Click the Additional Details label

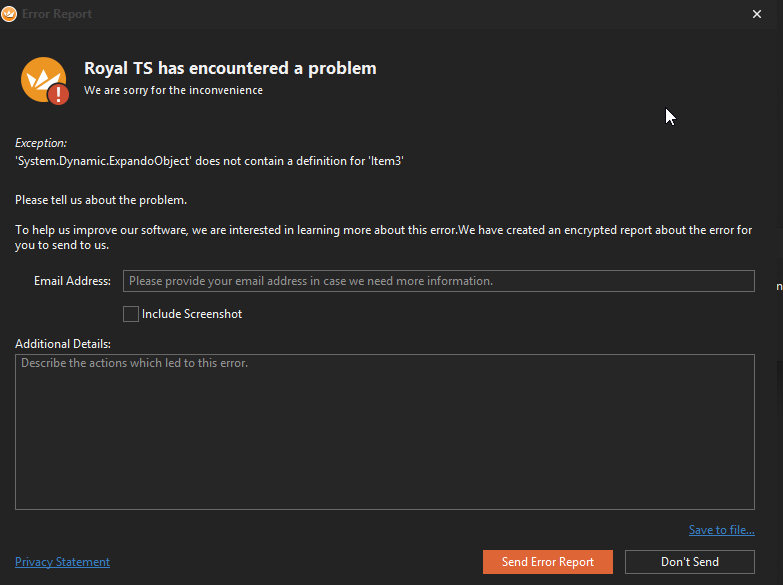[x=63, y=344]
